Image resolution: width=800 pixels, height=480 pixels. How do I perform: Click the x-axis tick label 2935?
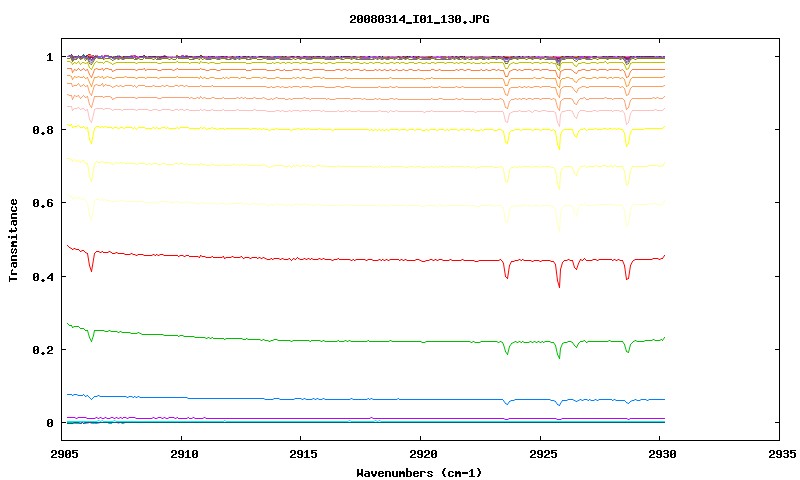pyautogui.click(x=782, y=454)
